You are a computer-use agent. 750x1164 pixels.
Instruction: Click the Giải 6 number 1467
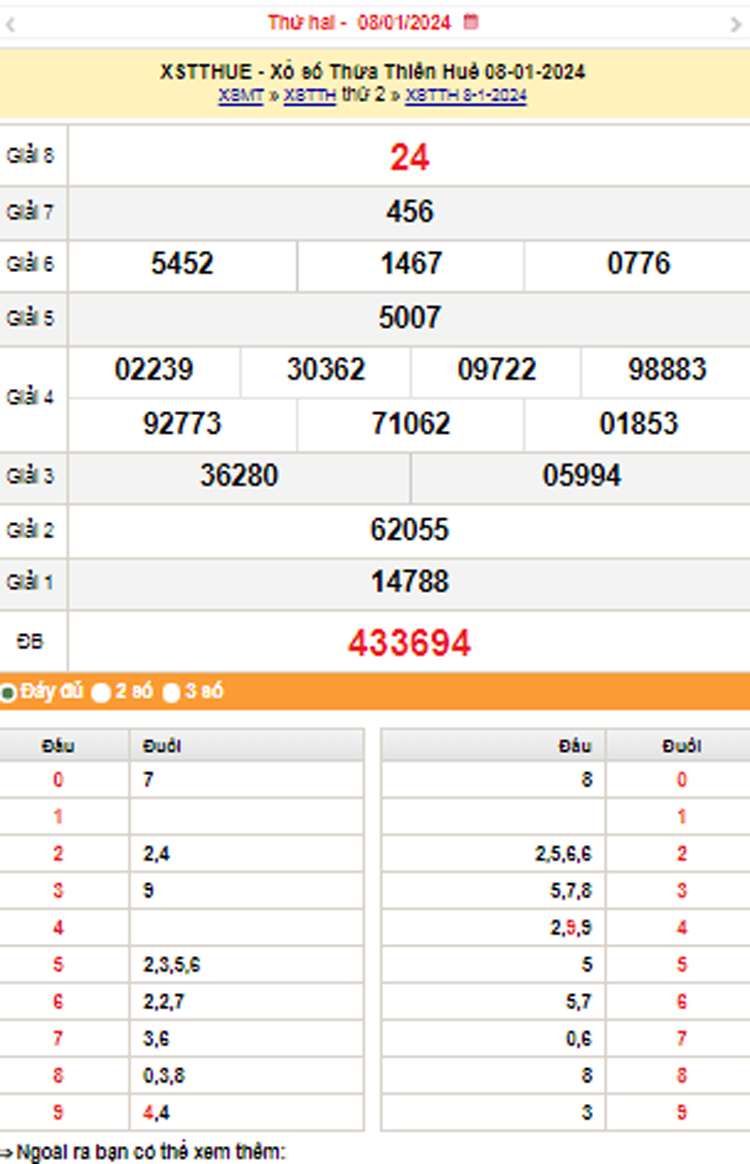coord(411,264)
